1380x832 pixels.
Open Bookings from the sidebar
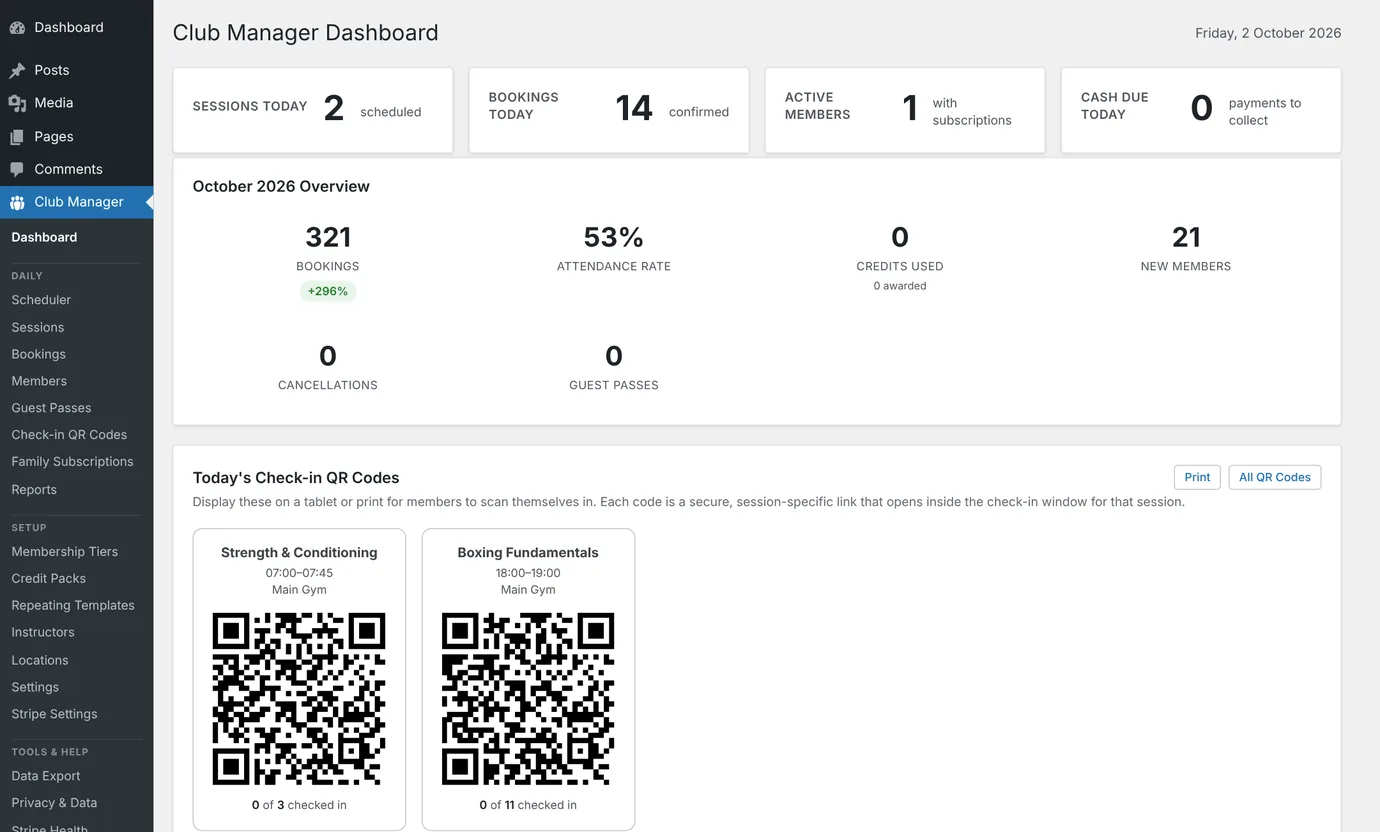pyautogui.click(x=39, y=354)
